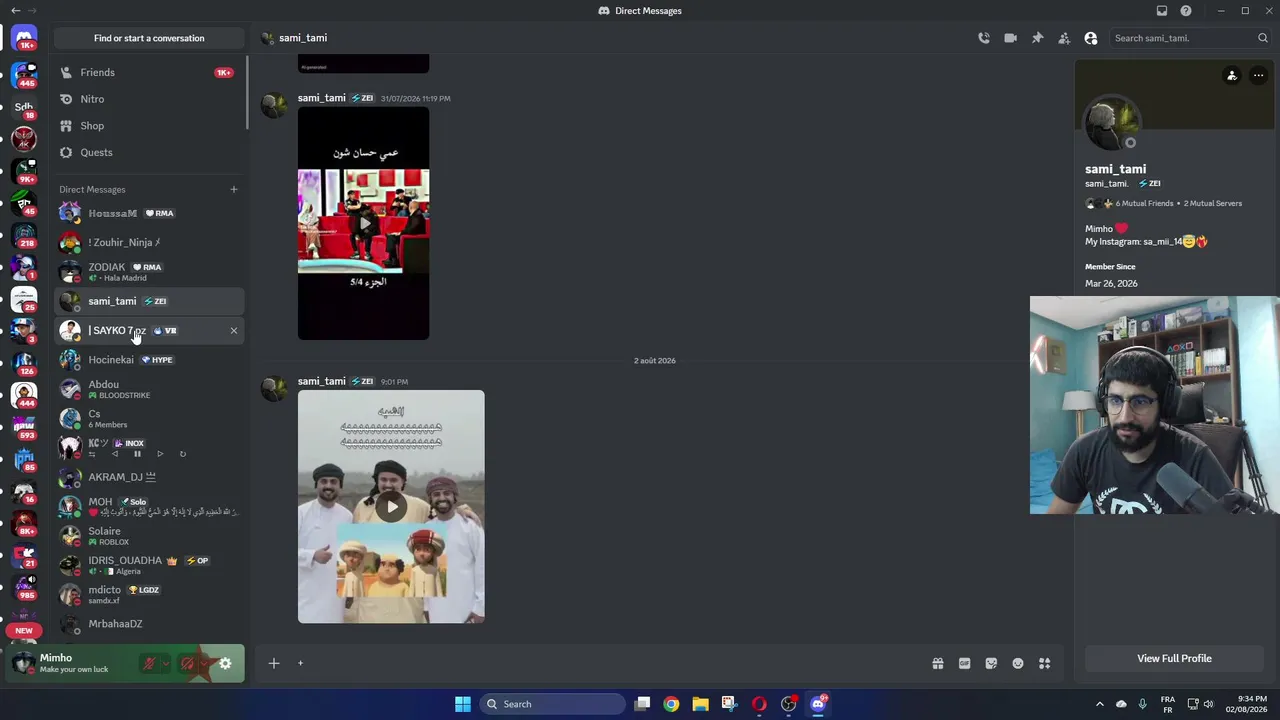Open the small sparkle apps button in message bar
The width and height of the screenshot is (1280, 720).
click(300, 663)
